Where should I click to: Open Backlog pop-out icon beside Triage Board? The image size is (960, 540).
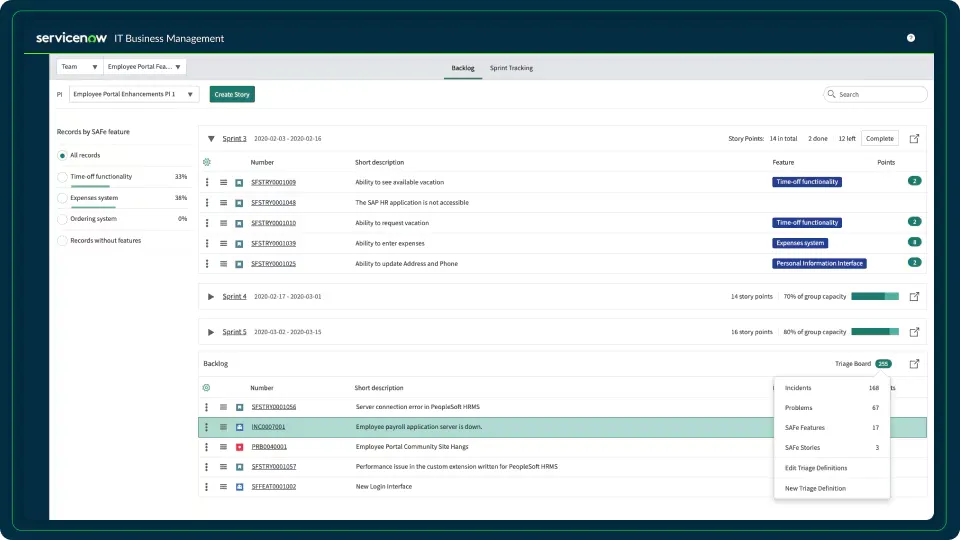click(x=914, y=364)
